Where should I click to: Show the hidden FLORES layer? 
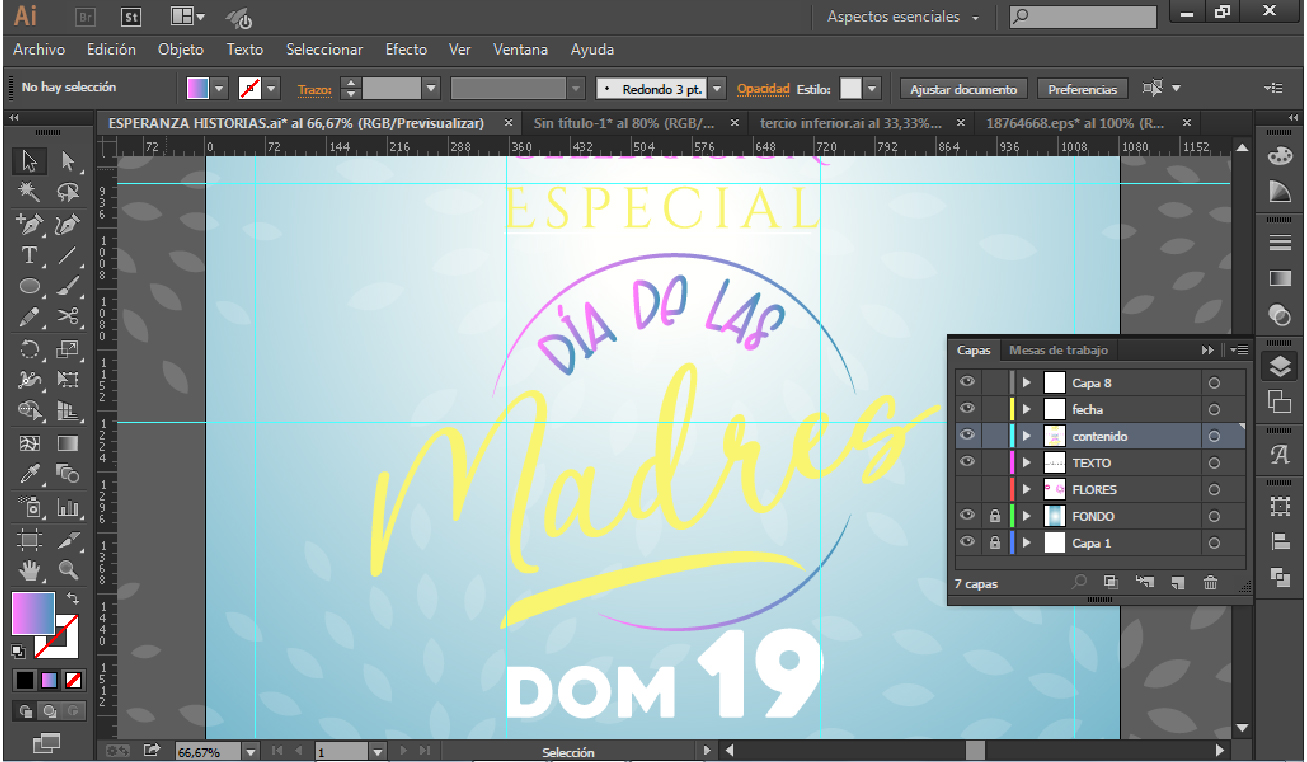click(x=967, y=489)
